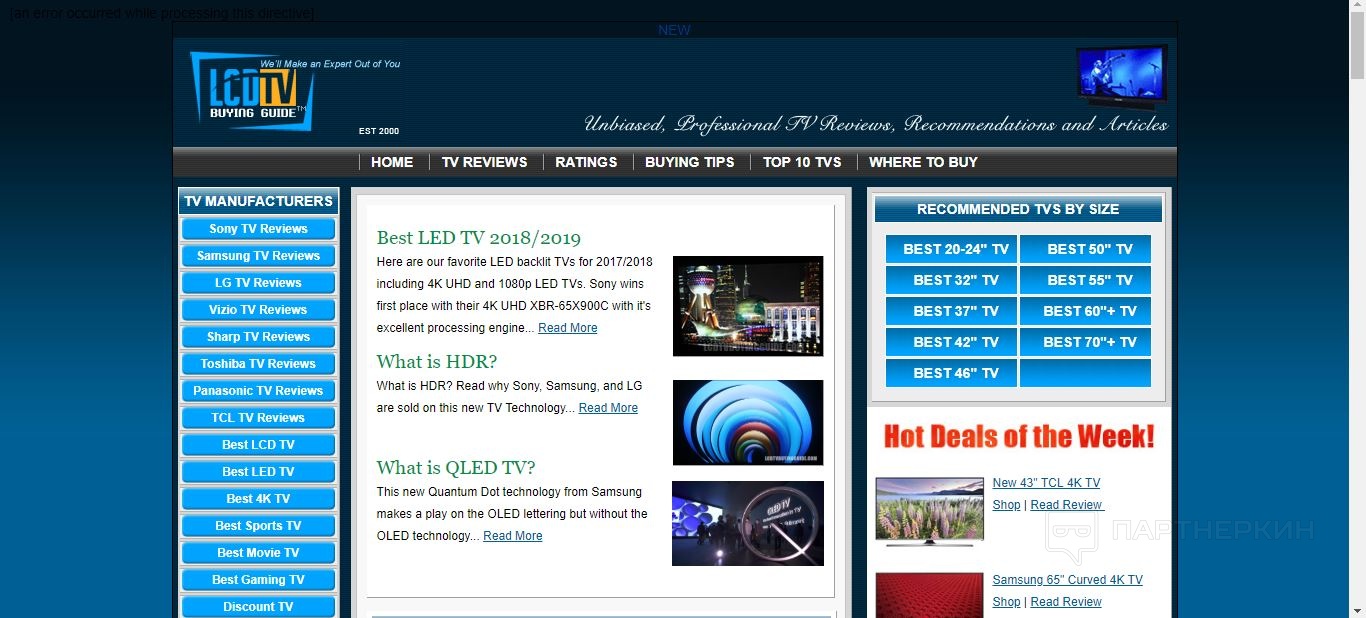Open BEST 37" TV size button
The width and height of the screenshot is (1366, 618).
(x=951, y=311)
